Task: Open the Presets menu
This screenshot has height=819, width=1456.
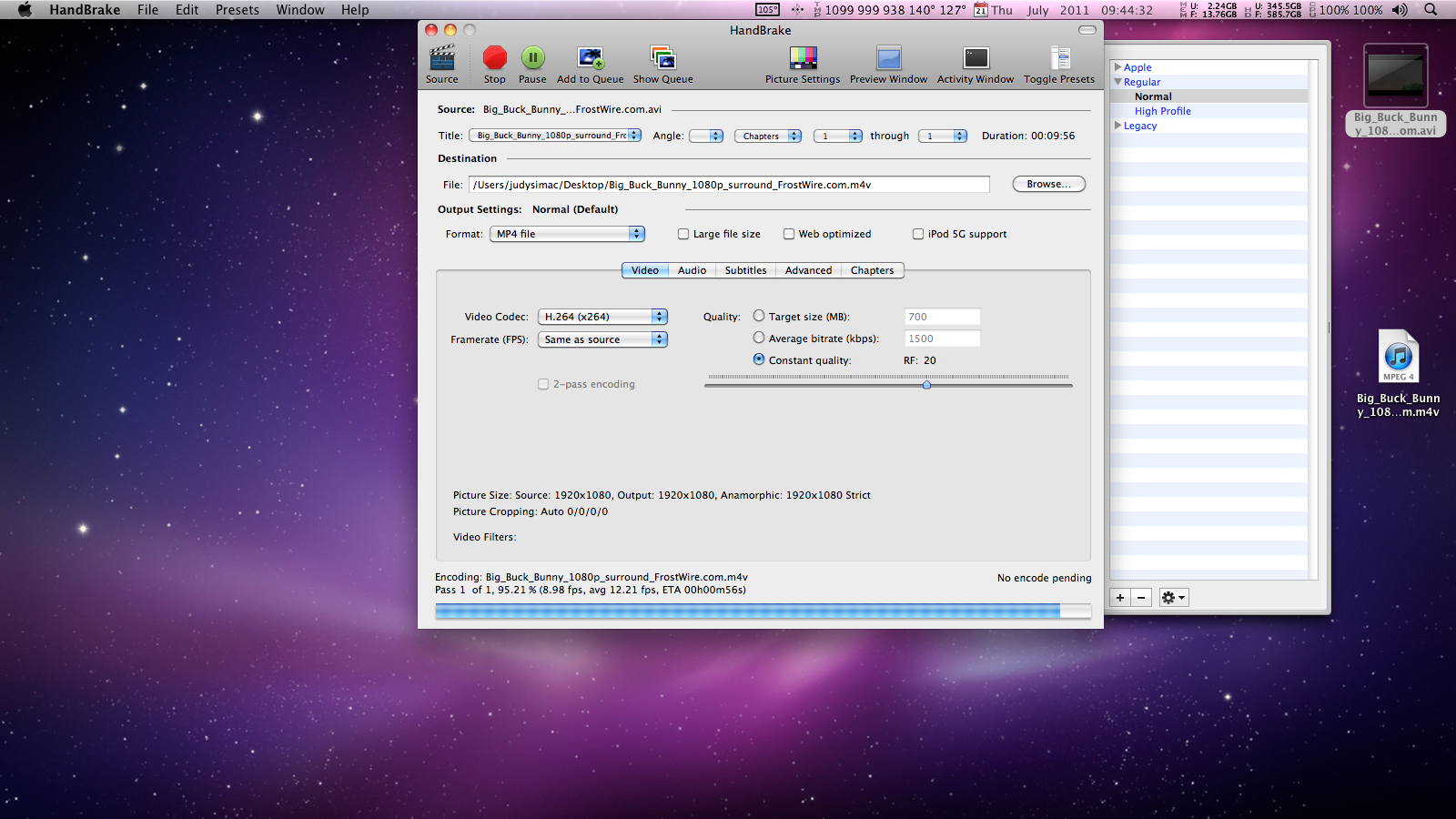Action: (238, 10)
